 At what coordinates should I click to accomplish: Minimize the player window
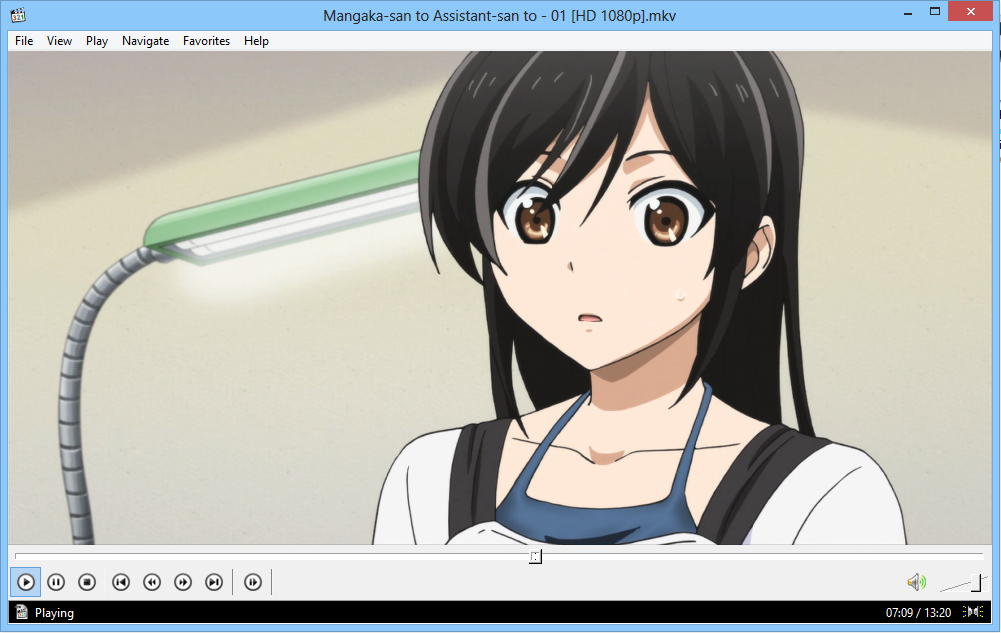[907, 13]
